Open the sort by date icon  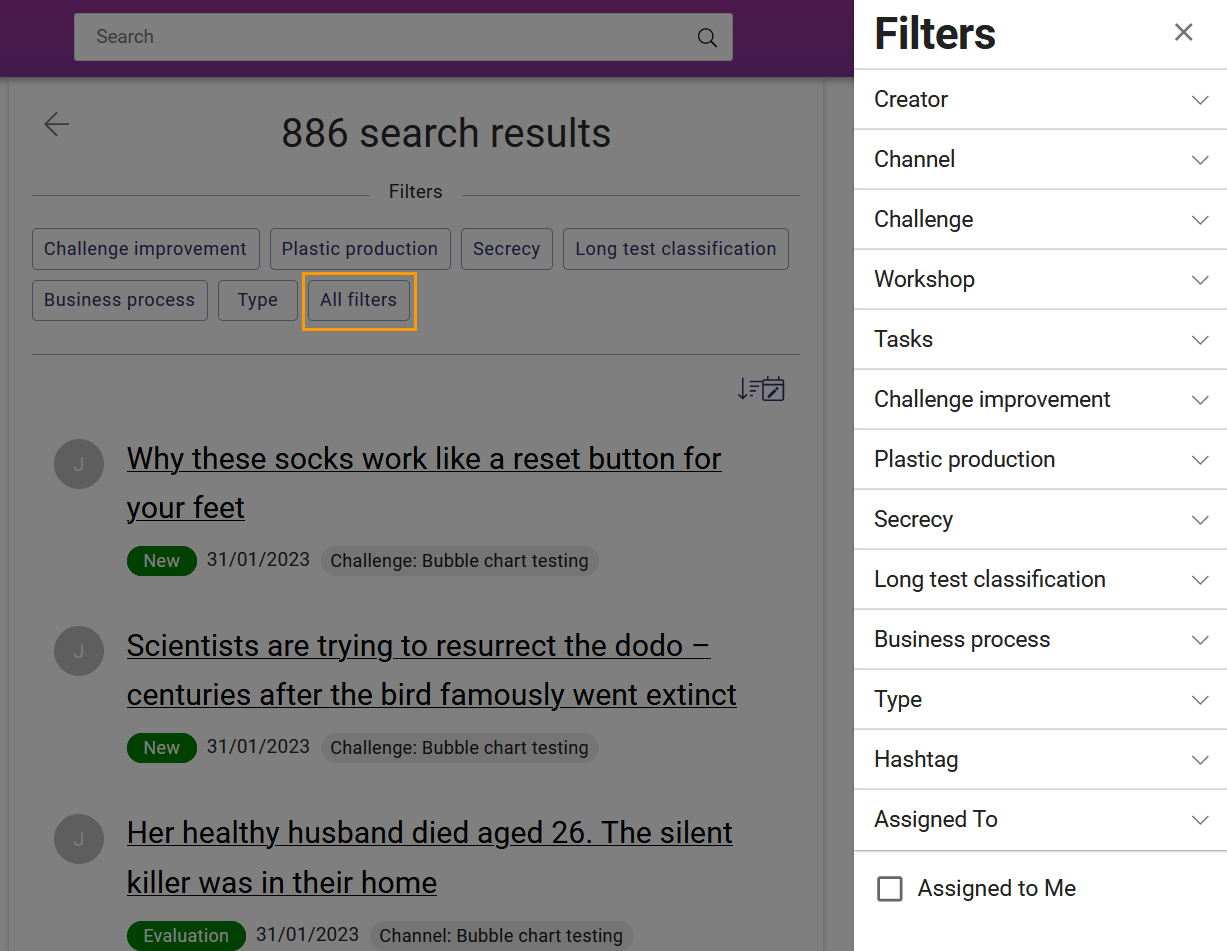point(761,389)
